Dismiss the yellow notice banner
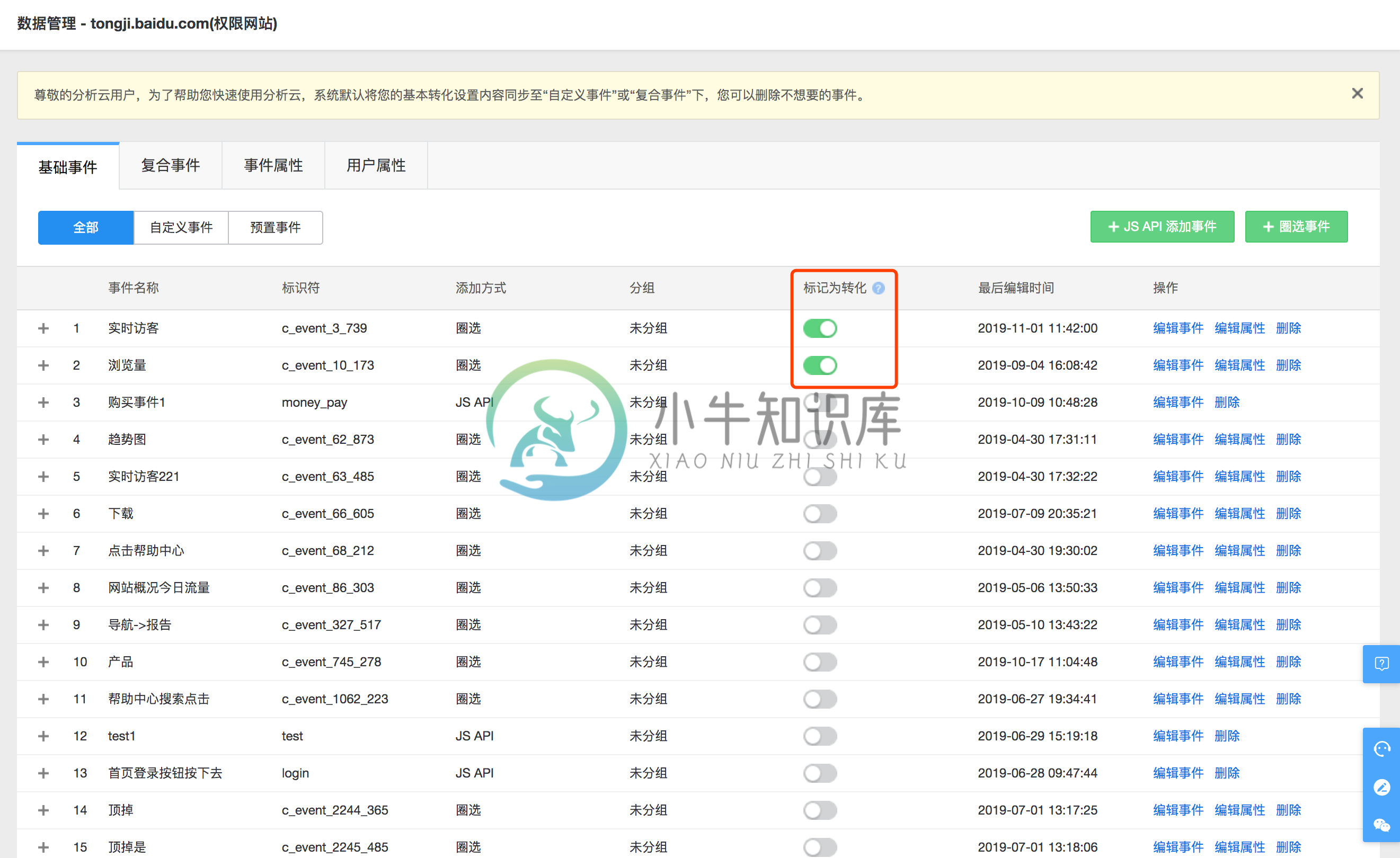 pos(1357,94)
